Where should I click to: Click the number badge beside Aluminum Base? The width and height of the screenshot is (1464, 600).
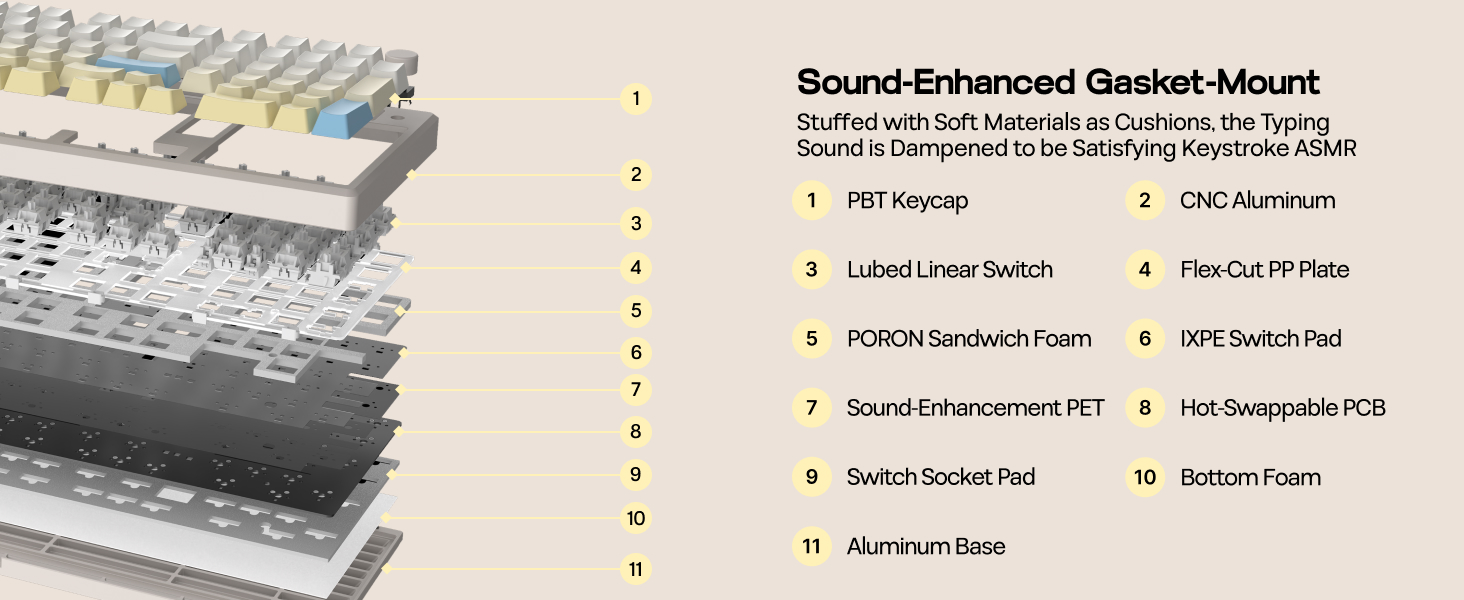(812, 546)
